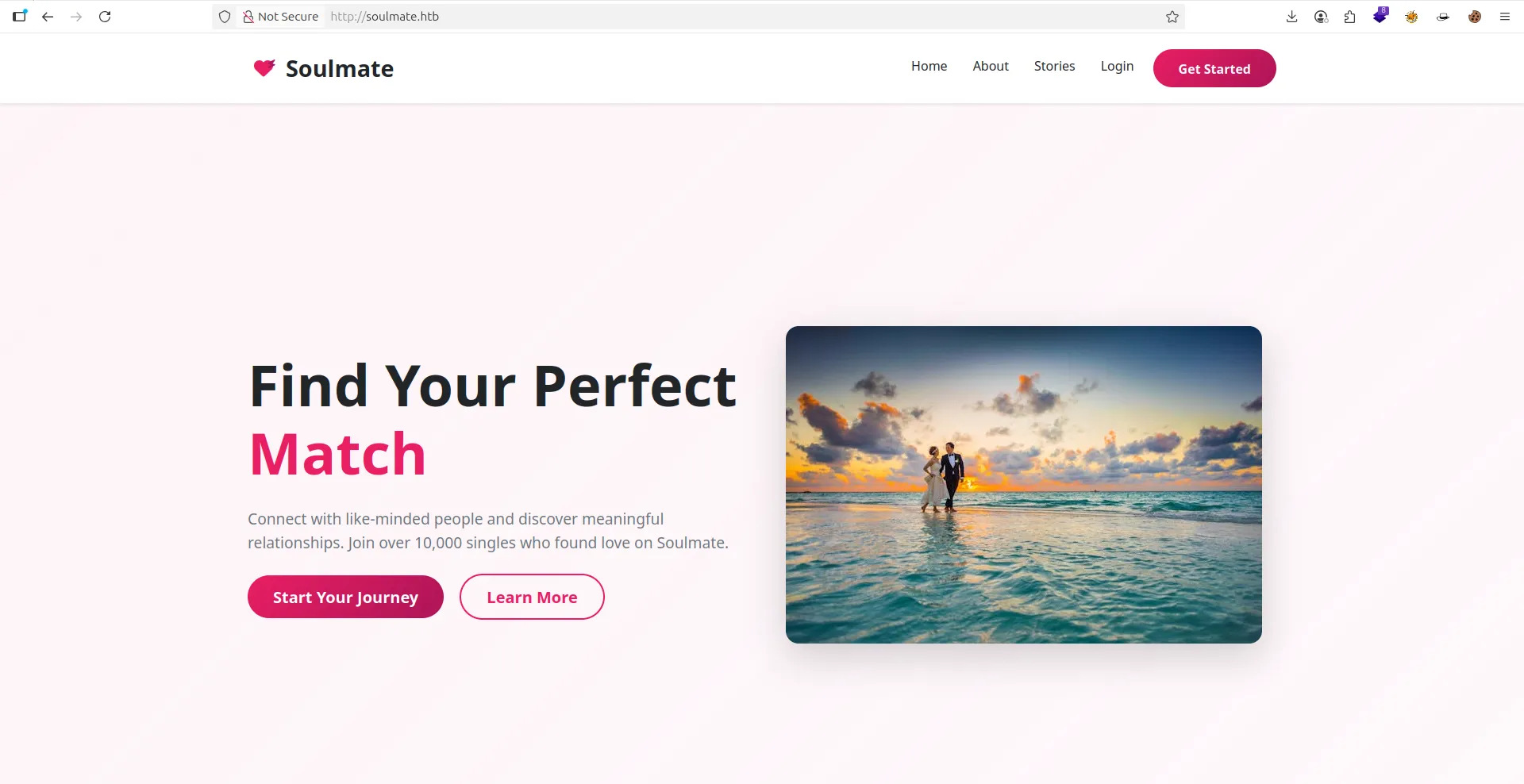Click the Login link
The height and width of the screenshot is (784, 1524).
pos(1117,67)
